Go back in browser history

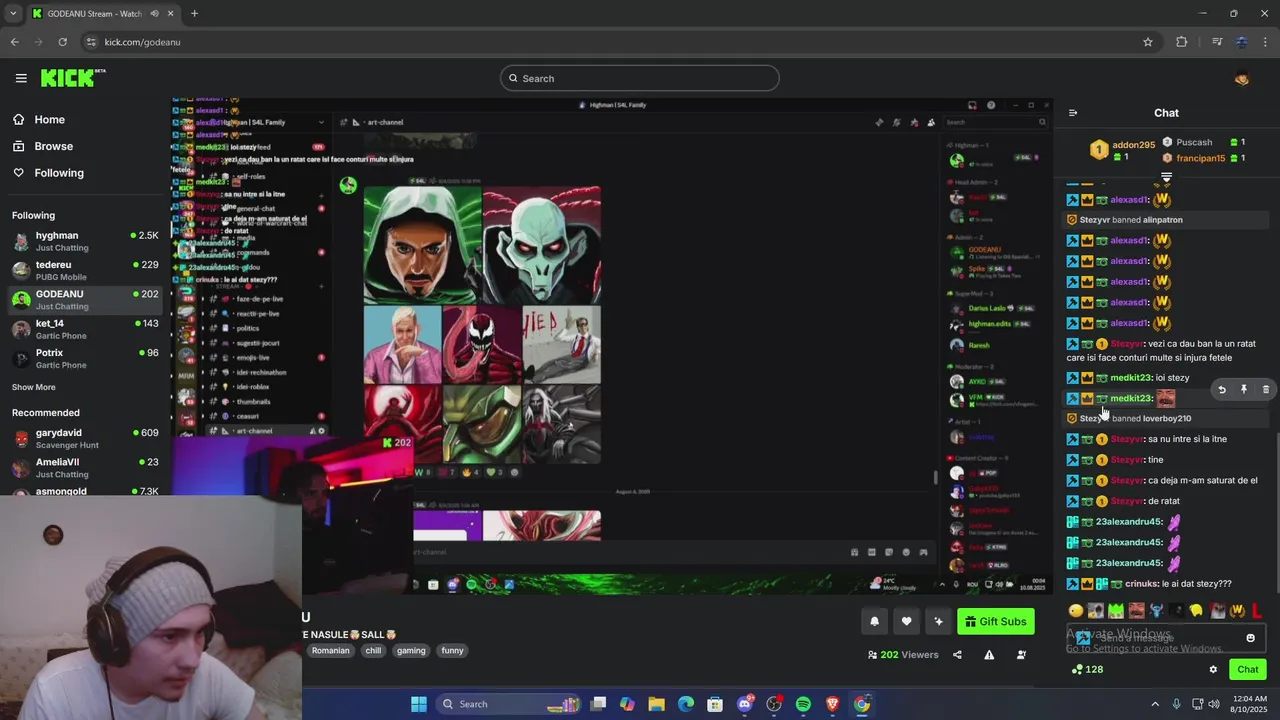14,42
